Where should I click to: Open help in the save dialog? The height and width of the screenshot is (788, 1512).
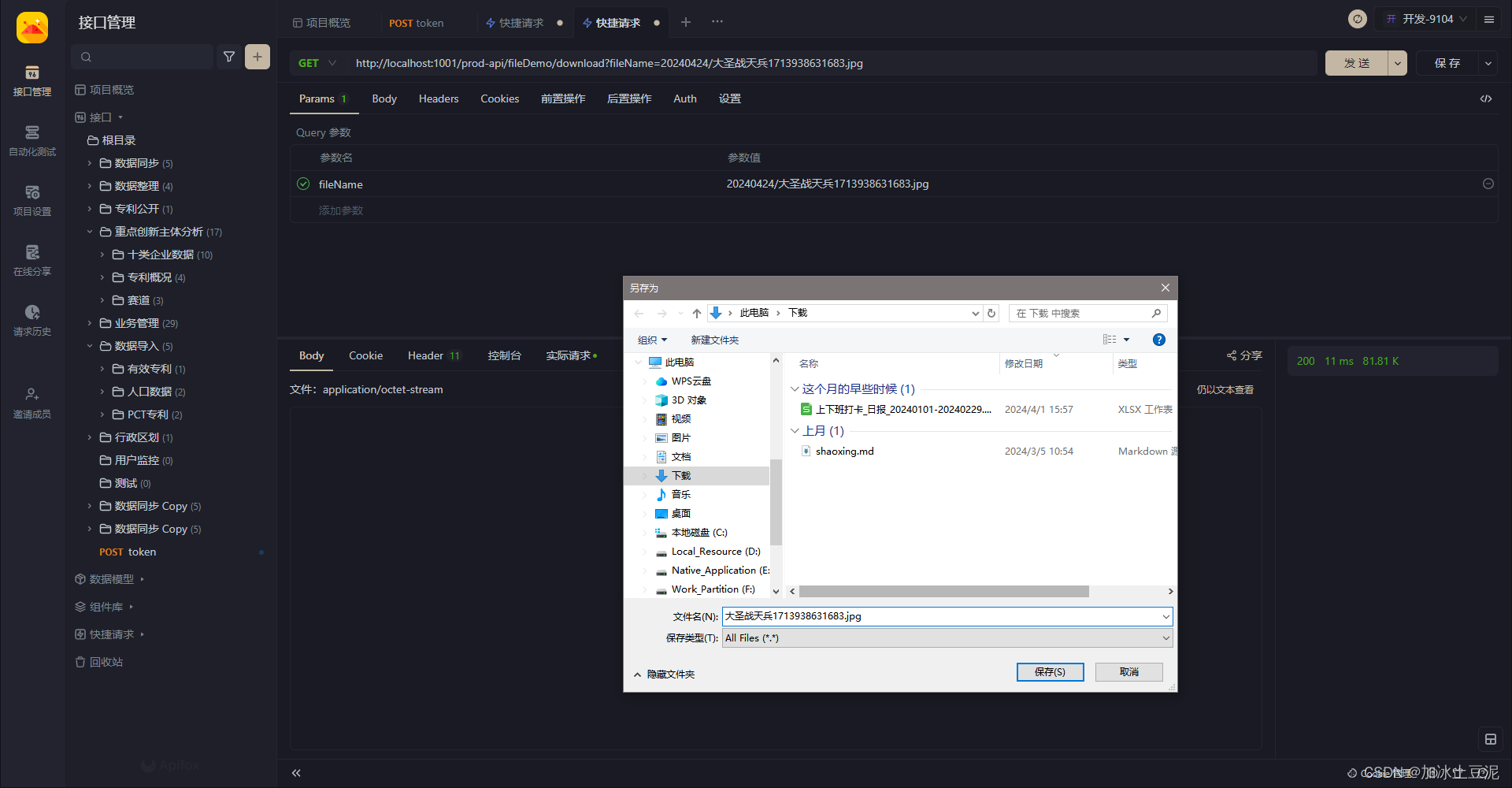1159,340
